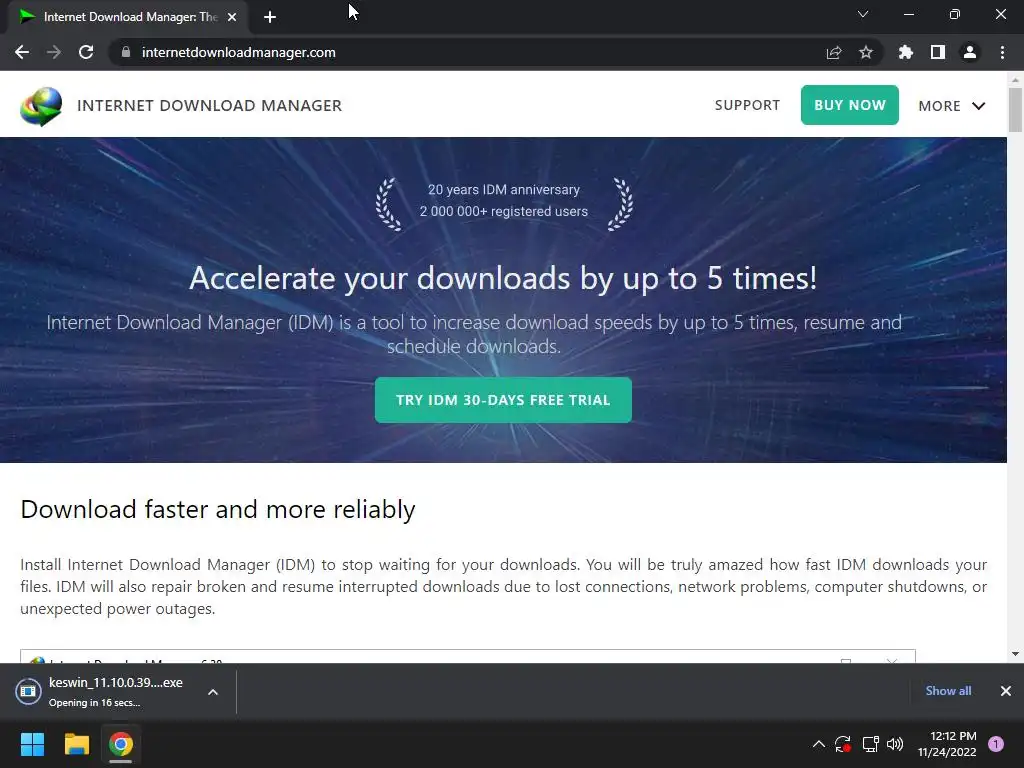
Task: Click the browser forward arrow
Action: [54, 52]
